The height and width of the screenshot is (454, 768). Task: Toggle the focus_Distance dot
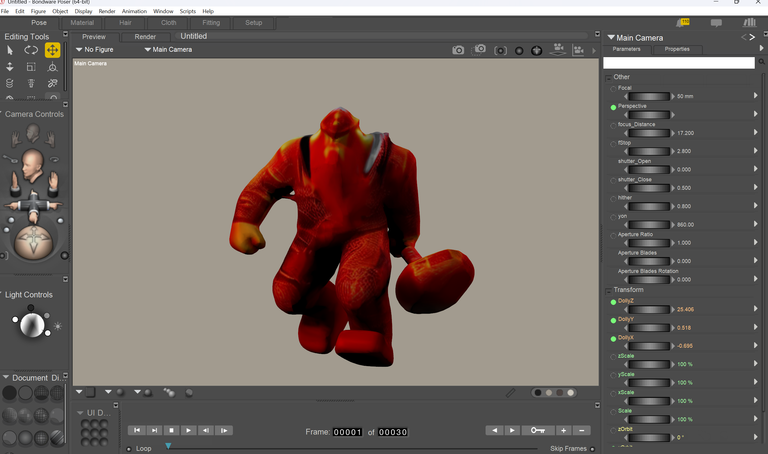[x=613, y=126]
